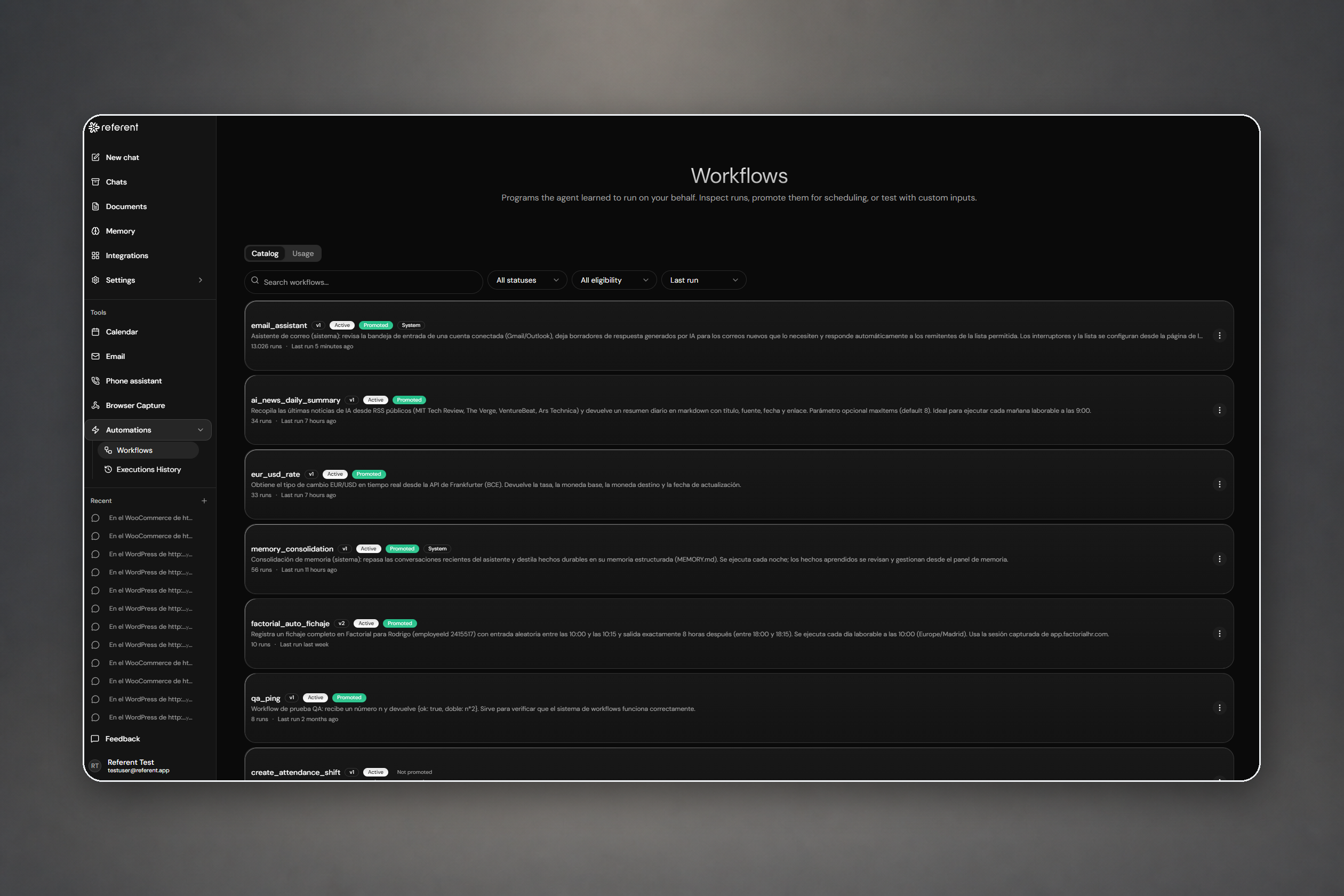Image resolution: width=1344 pixels, height=896 pixels.
Task: Open the All eligibility dropdown
Action: [614, 280]
